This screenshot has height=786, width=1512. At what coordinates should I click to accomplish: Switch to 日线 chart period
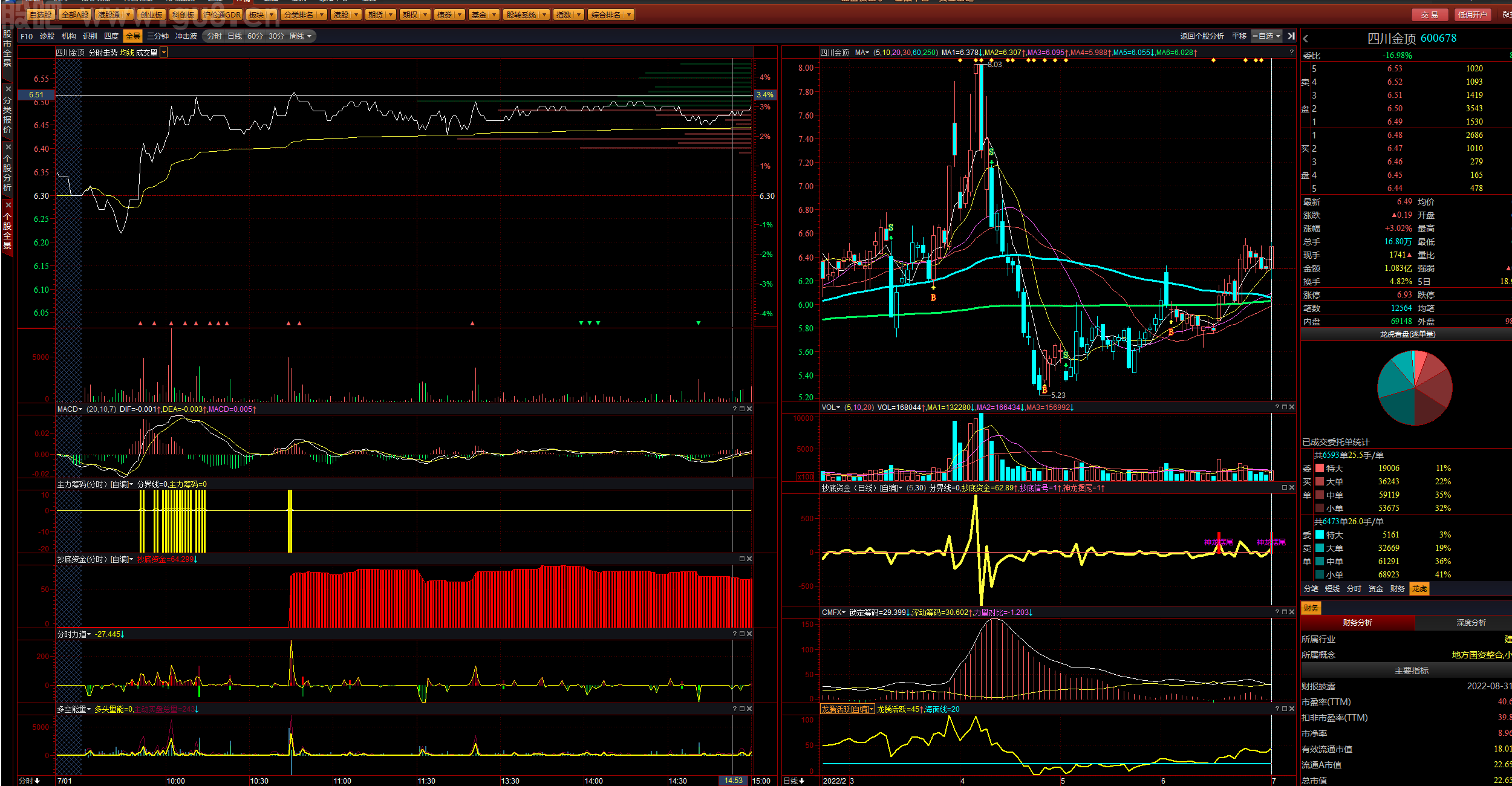(x=235, y=36)
